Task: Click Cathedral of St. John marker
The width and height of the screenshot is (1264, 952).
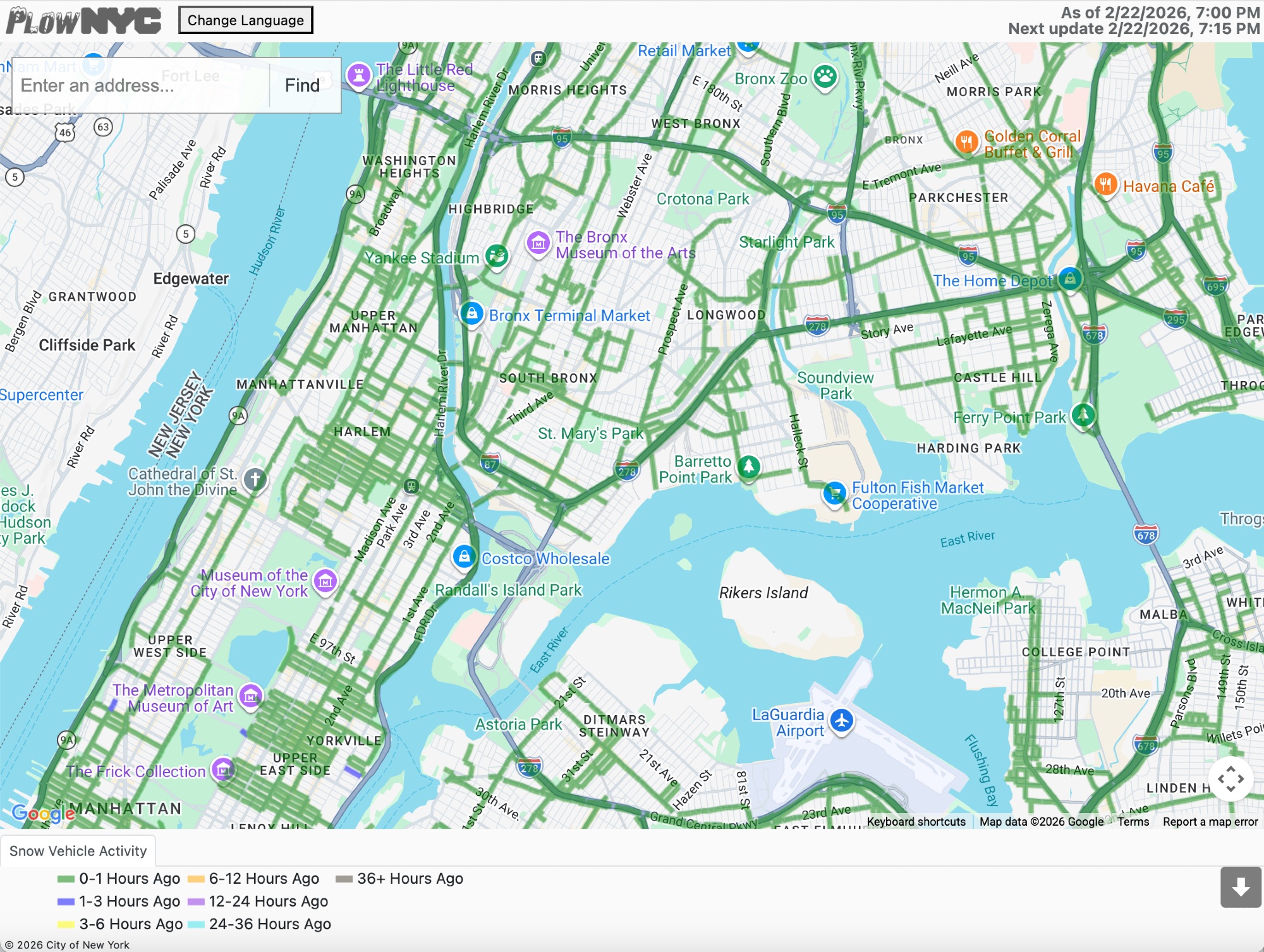Action: 255,479
